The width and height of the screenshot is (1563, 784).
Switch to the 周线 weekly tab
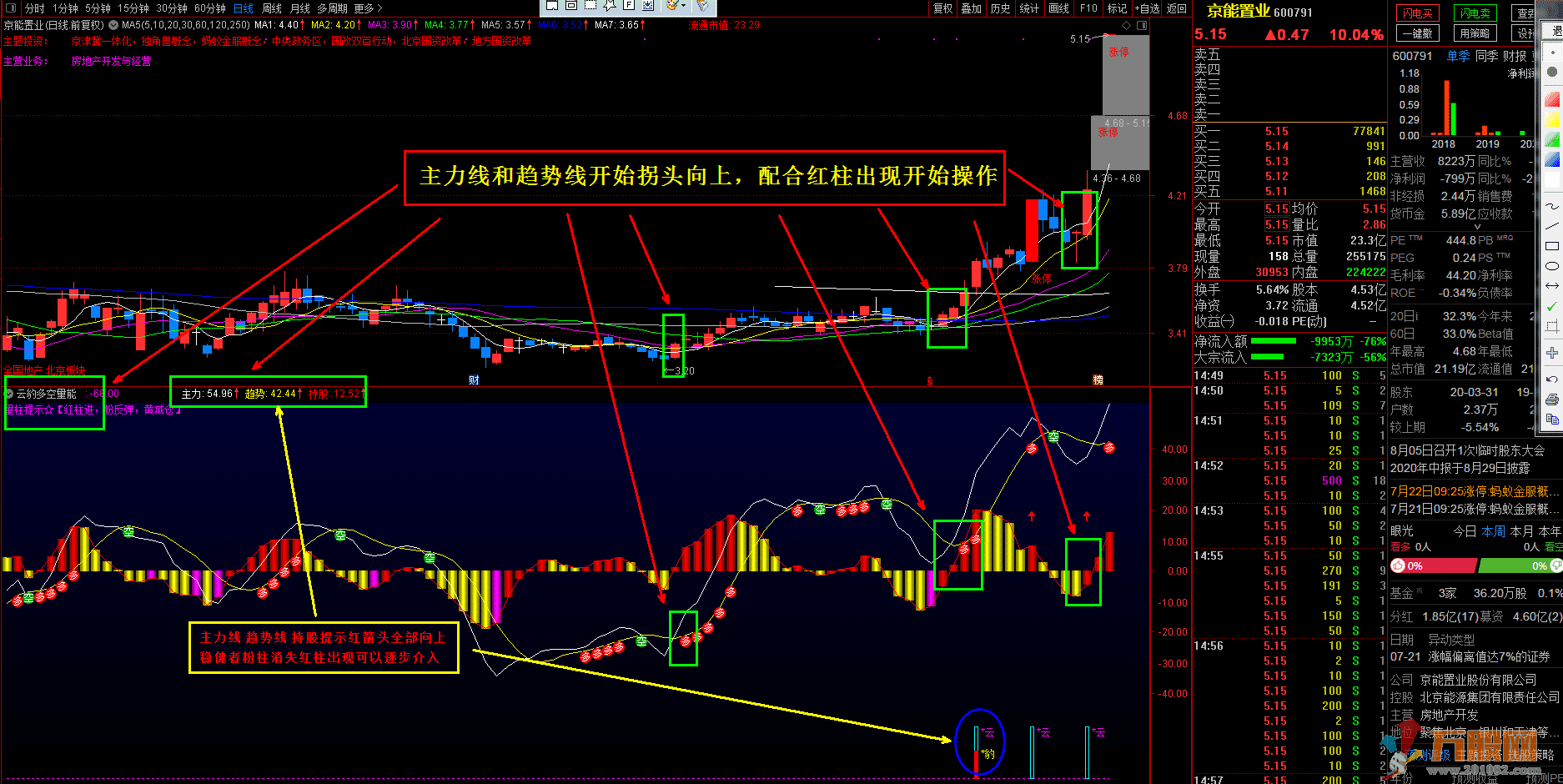point(272,8)
